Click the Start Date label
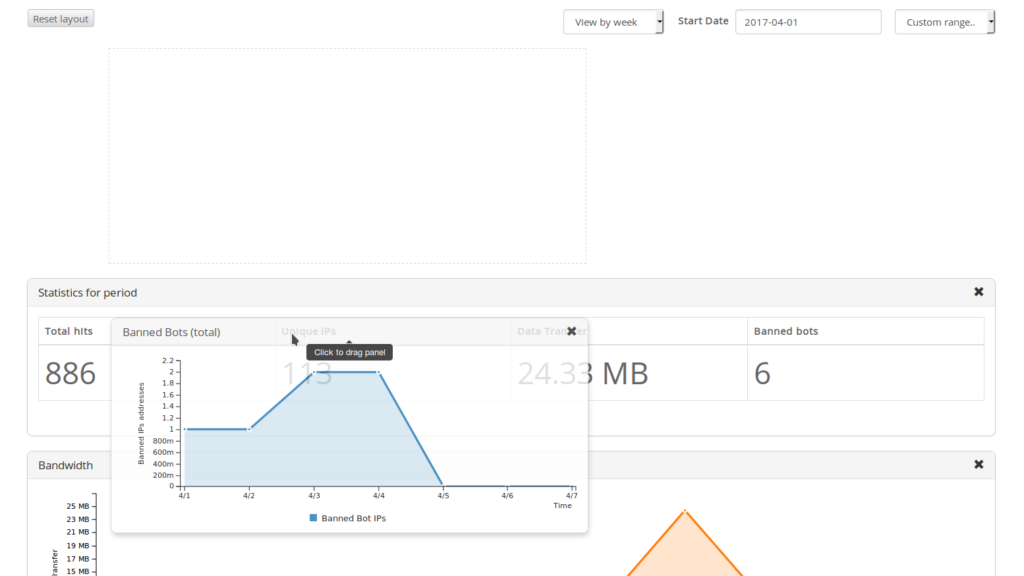 (x=703, y=21)
